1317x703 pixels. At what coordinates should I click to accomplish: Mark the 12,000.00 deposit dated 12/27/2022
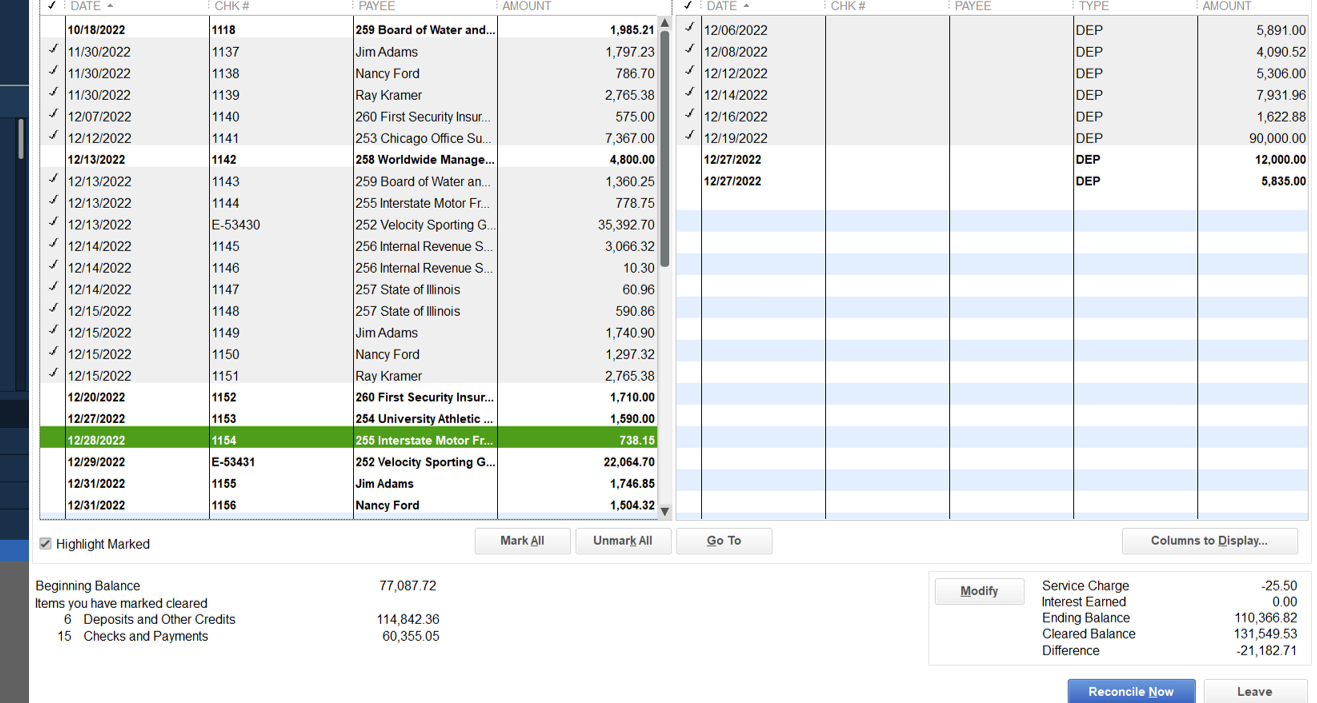pos(689,159)
